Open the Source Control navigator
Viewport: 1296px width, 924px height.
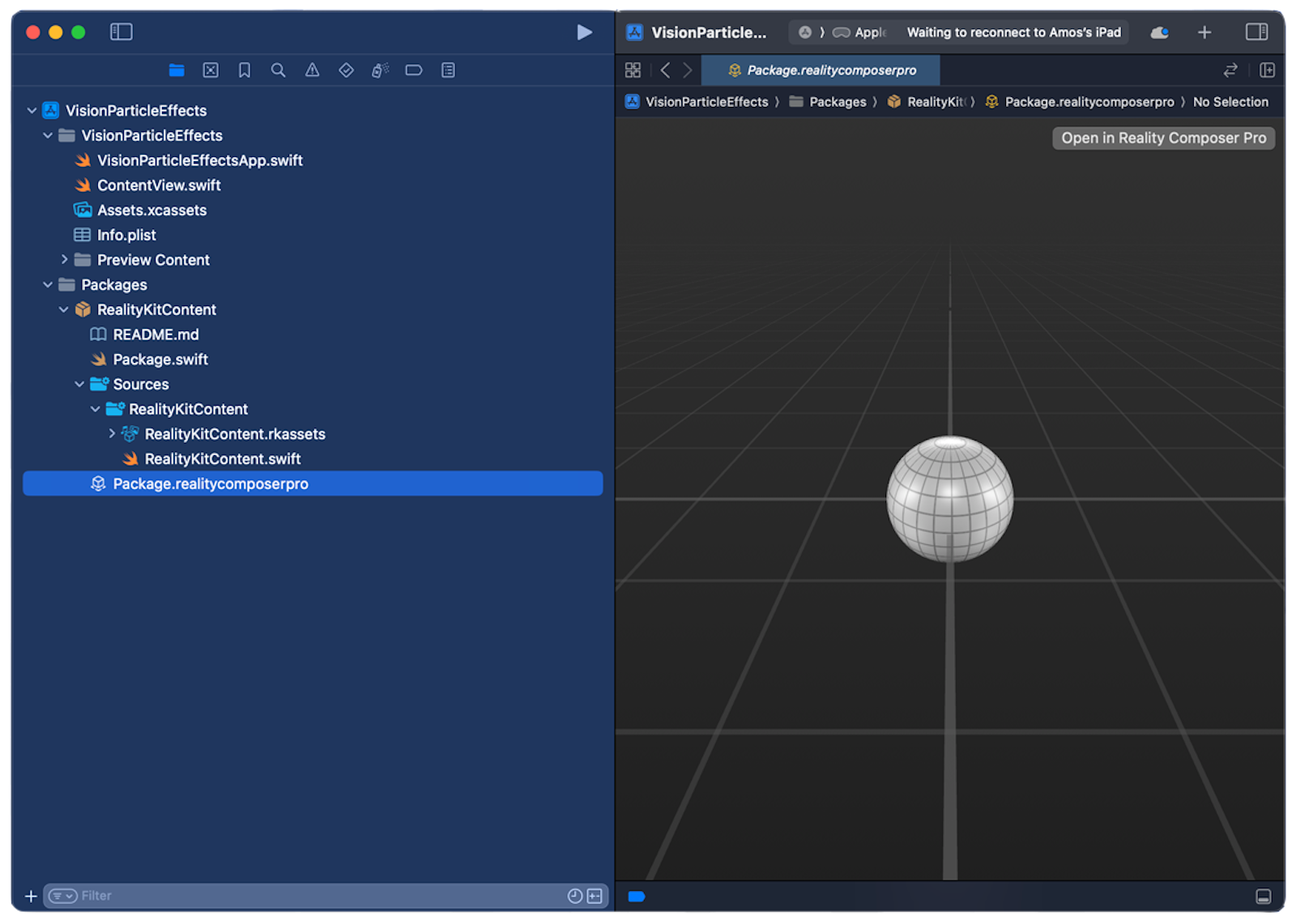click(210, 70)
